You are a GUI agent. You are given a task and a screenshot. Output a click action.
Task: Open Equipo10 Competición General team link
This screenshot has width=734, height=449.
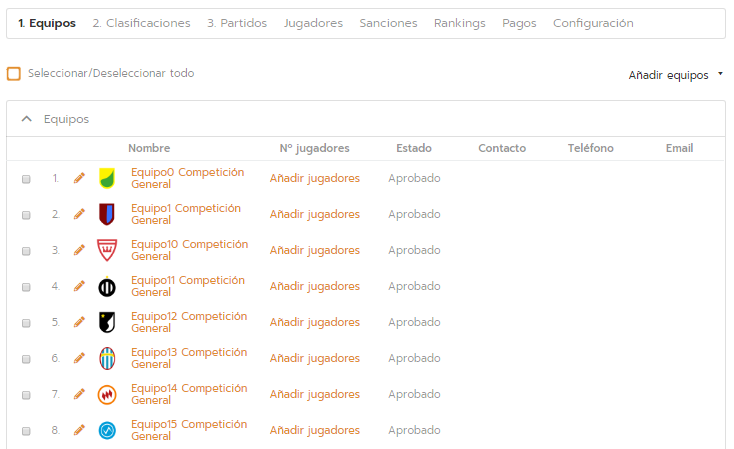tap(189, 250)
